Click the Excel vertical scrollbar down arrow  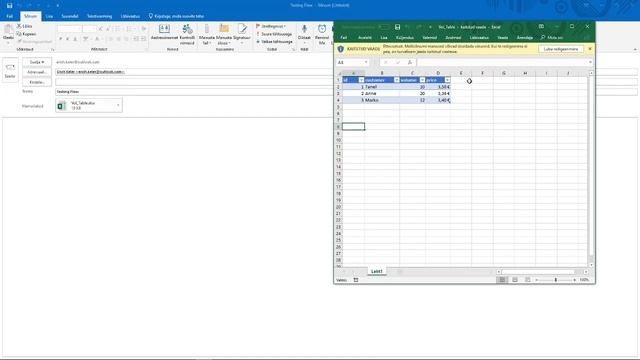coord(591,265)
